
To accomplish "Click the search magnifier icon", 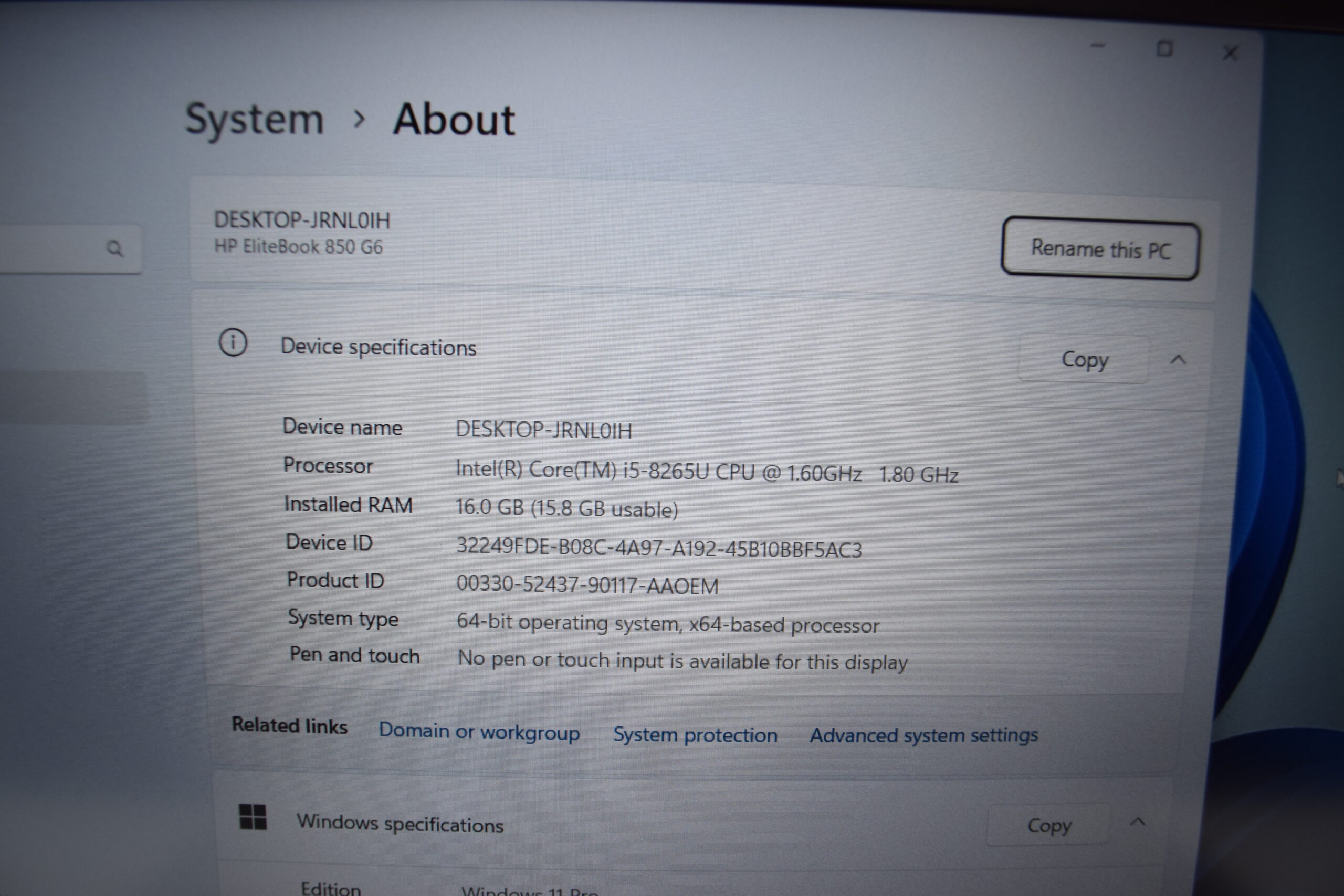I will pos(115,249).
